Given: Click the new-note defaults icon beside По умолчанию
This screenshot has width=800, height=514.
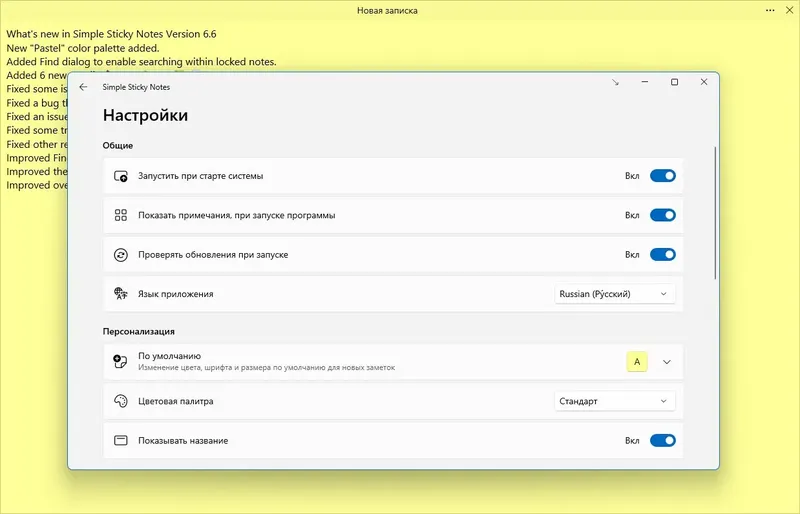Looking at the screenshot, I should click(x=120, y=361).
